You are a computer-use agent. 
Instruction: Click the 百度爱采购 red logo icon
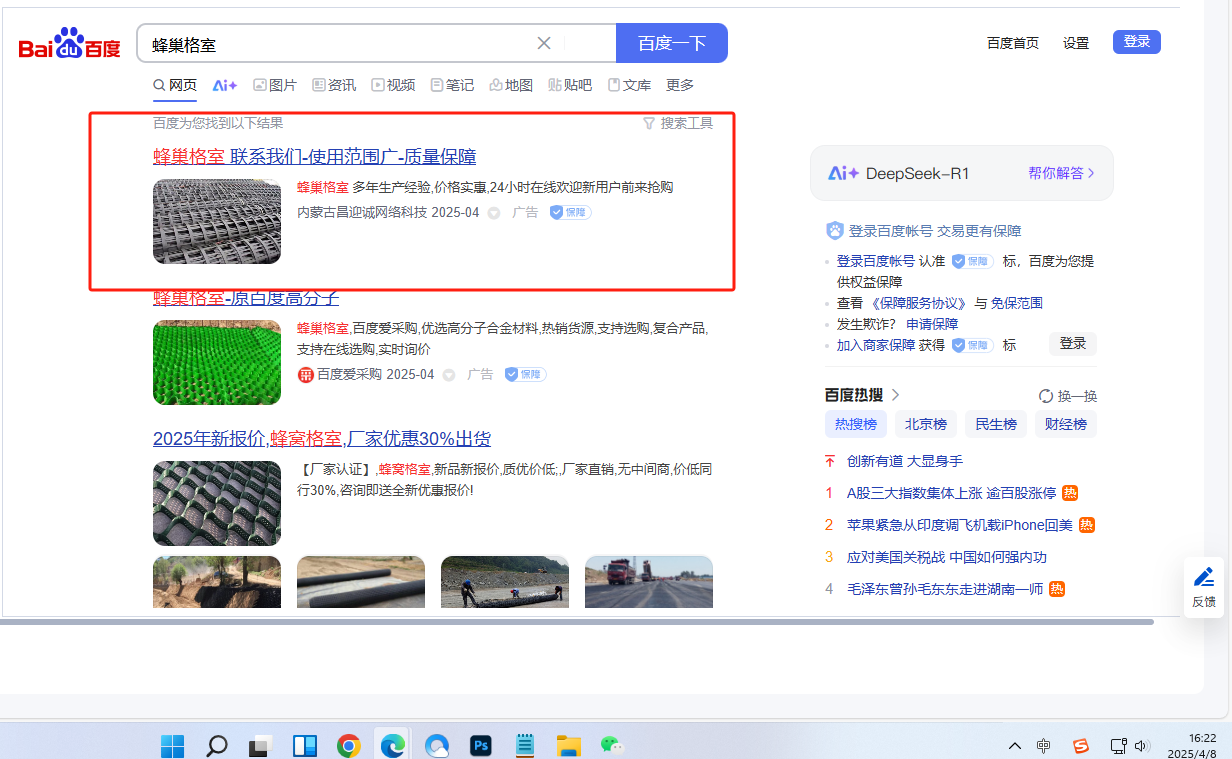coord(305,374)
